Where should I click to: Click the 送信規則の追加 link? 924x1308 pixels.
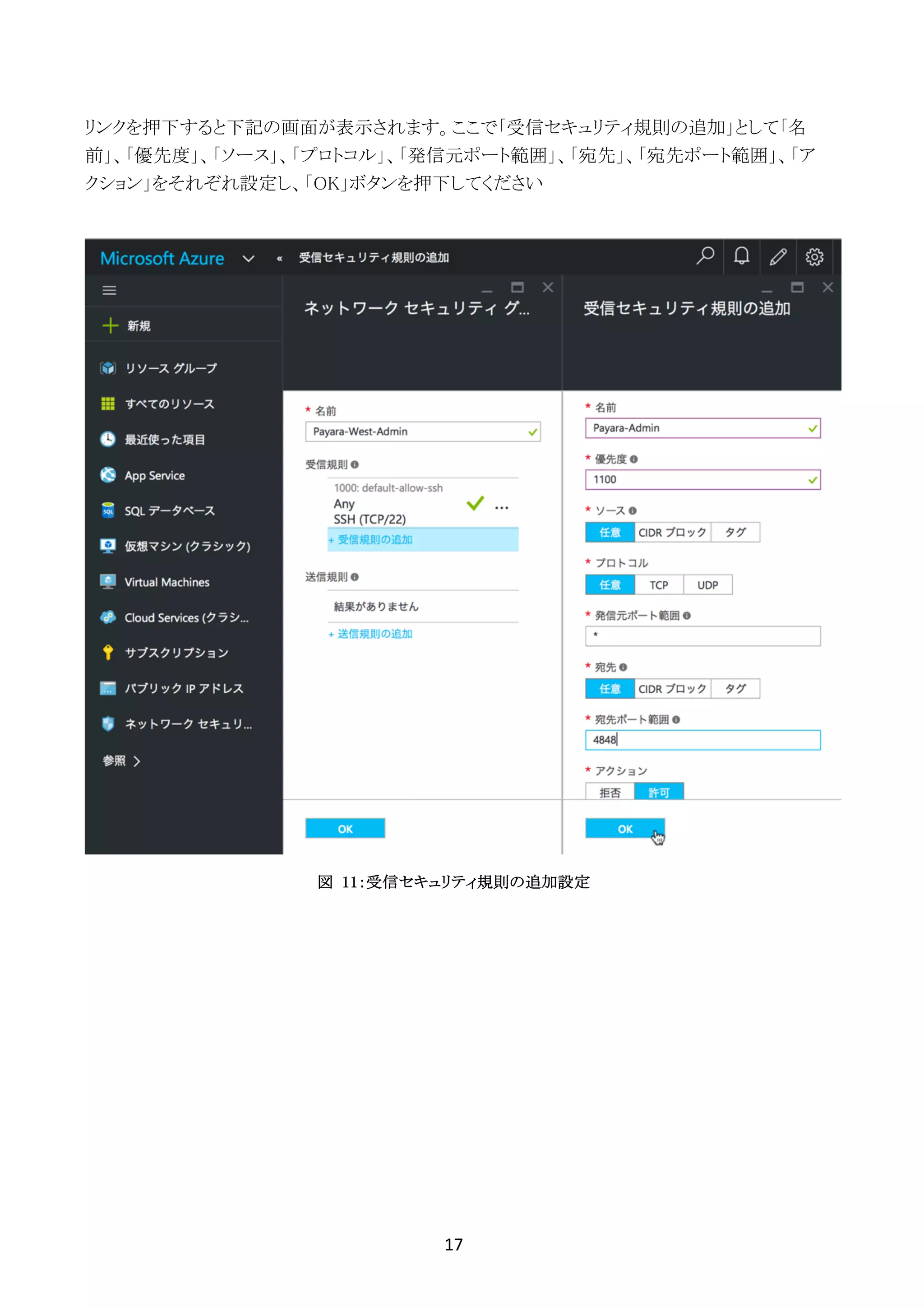click(x=370, y=634)
